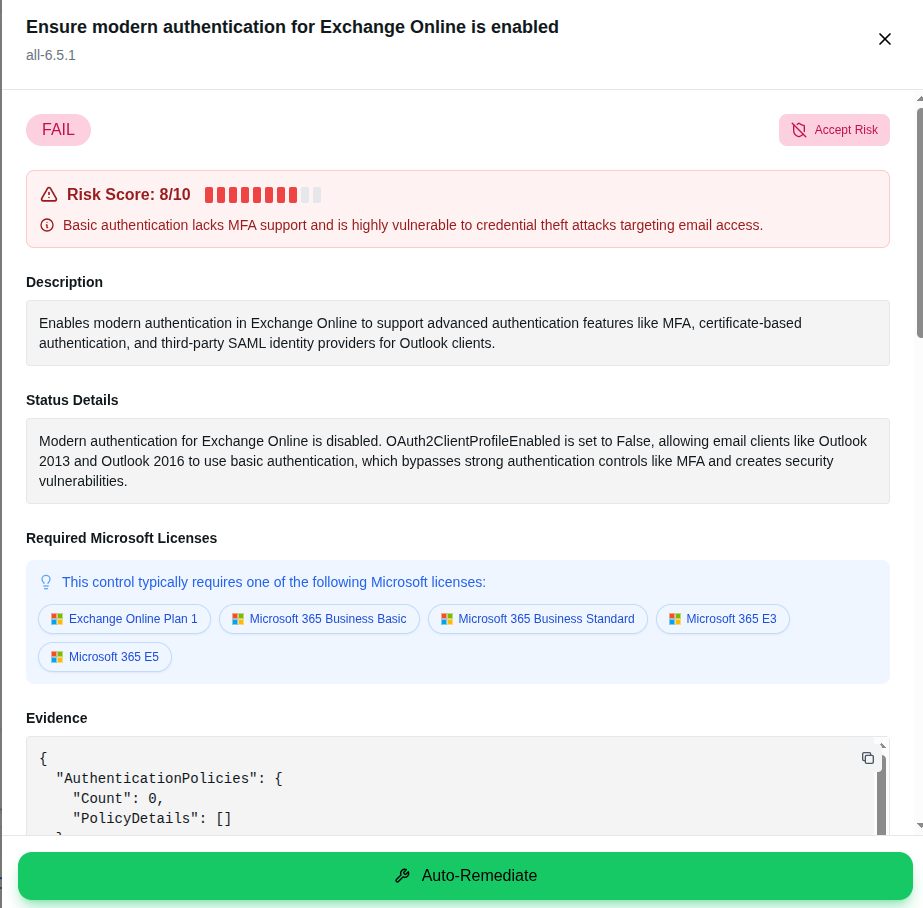Screen dimensions: 923x908
Task: Select the Microsoft 365 Business Basic license chip
Action: pos(319,619)
